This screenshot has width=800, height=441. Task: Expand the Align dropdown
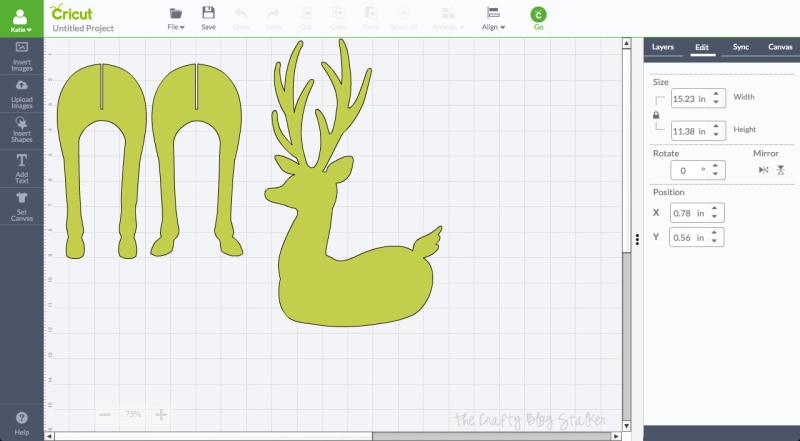coord(493,18)
